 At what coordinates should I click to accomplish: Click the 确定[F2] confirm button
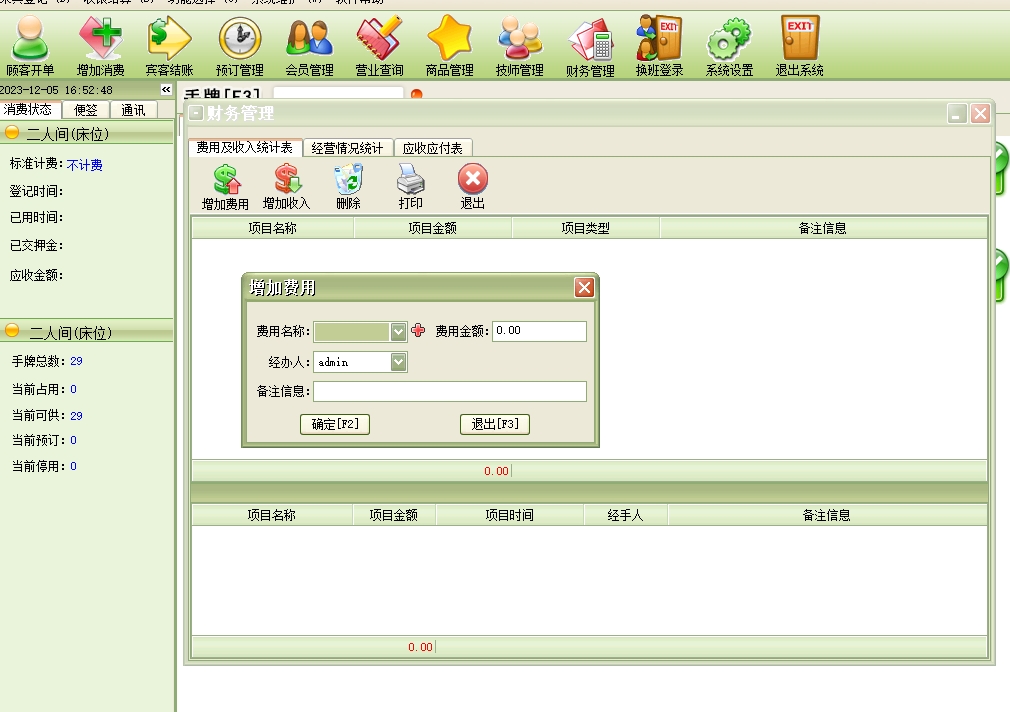tap(335, 424)
